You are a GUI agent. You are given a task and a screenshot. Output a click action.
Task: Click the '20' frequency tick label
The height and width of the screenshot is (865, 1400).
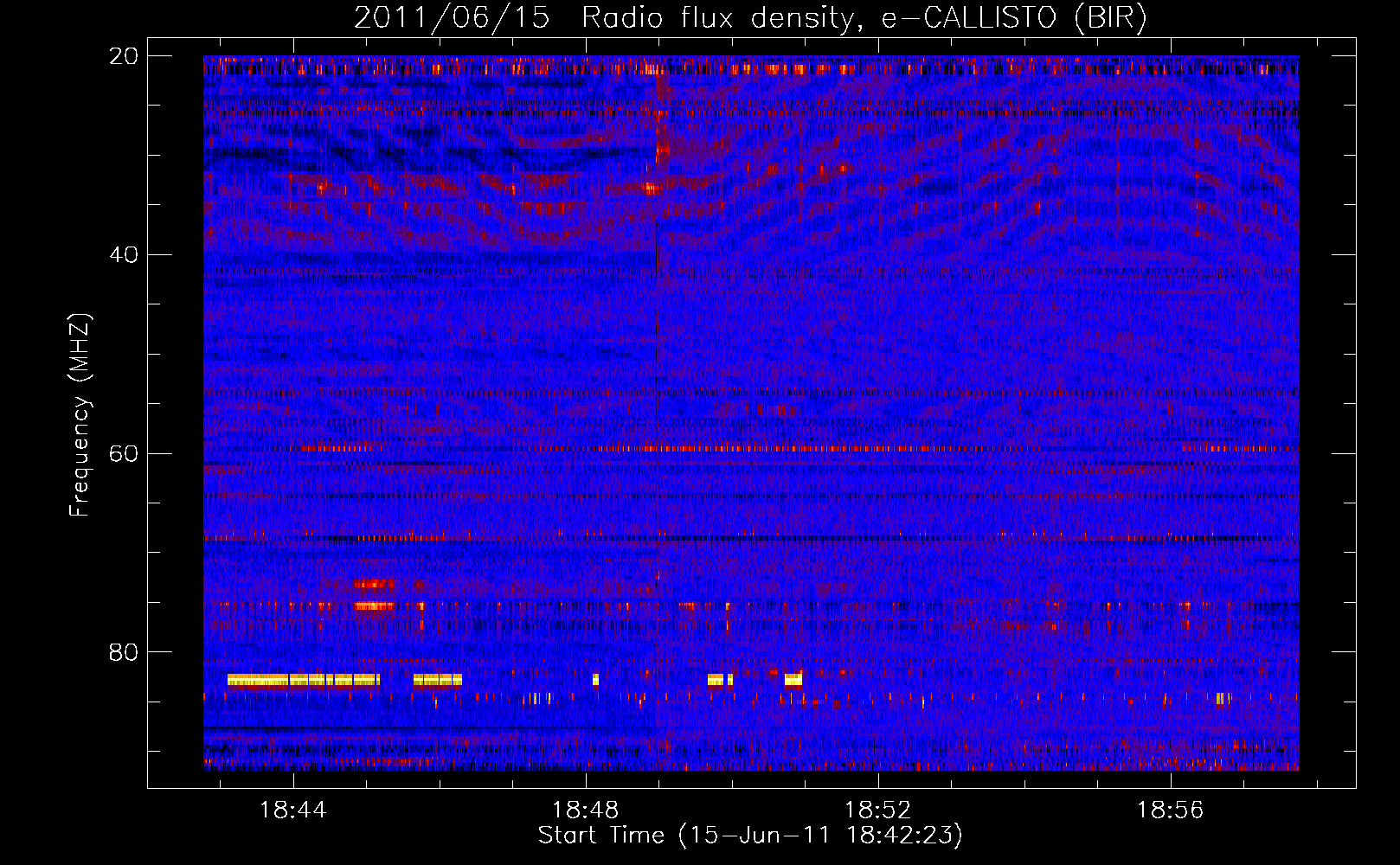pyautogui.click(x=123, y=56)
